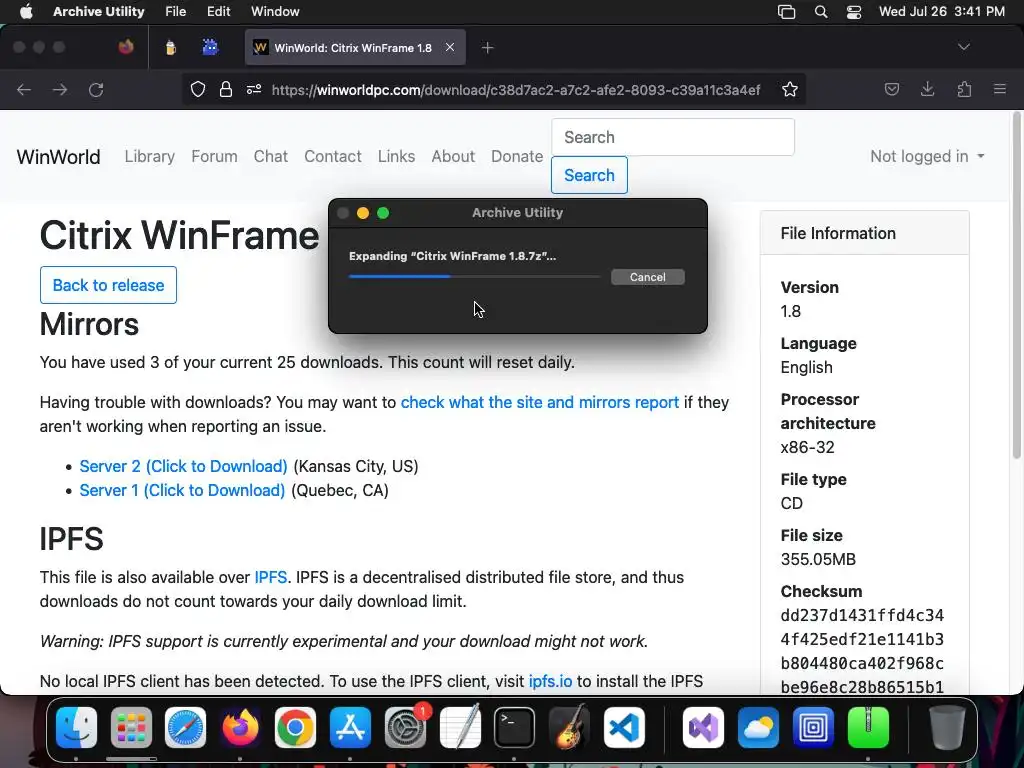Open the IPFS link in the paragraph

pyautogui.click(x=270, y=577)
